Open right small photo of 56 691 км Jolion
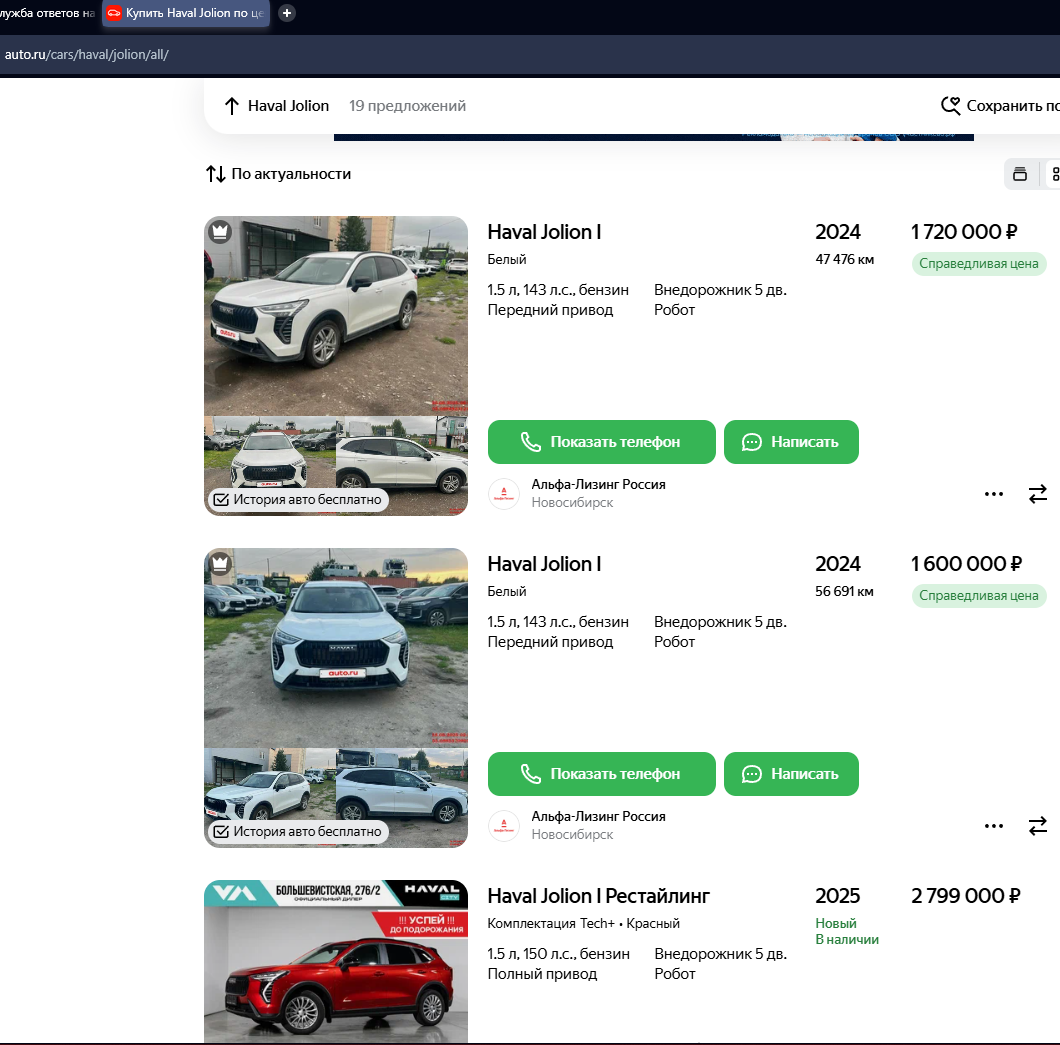 click(x=402, y=798)
